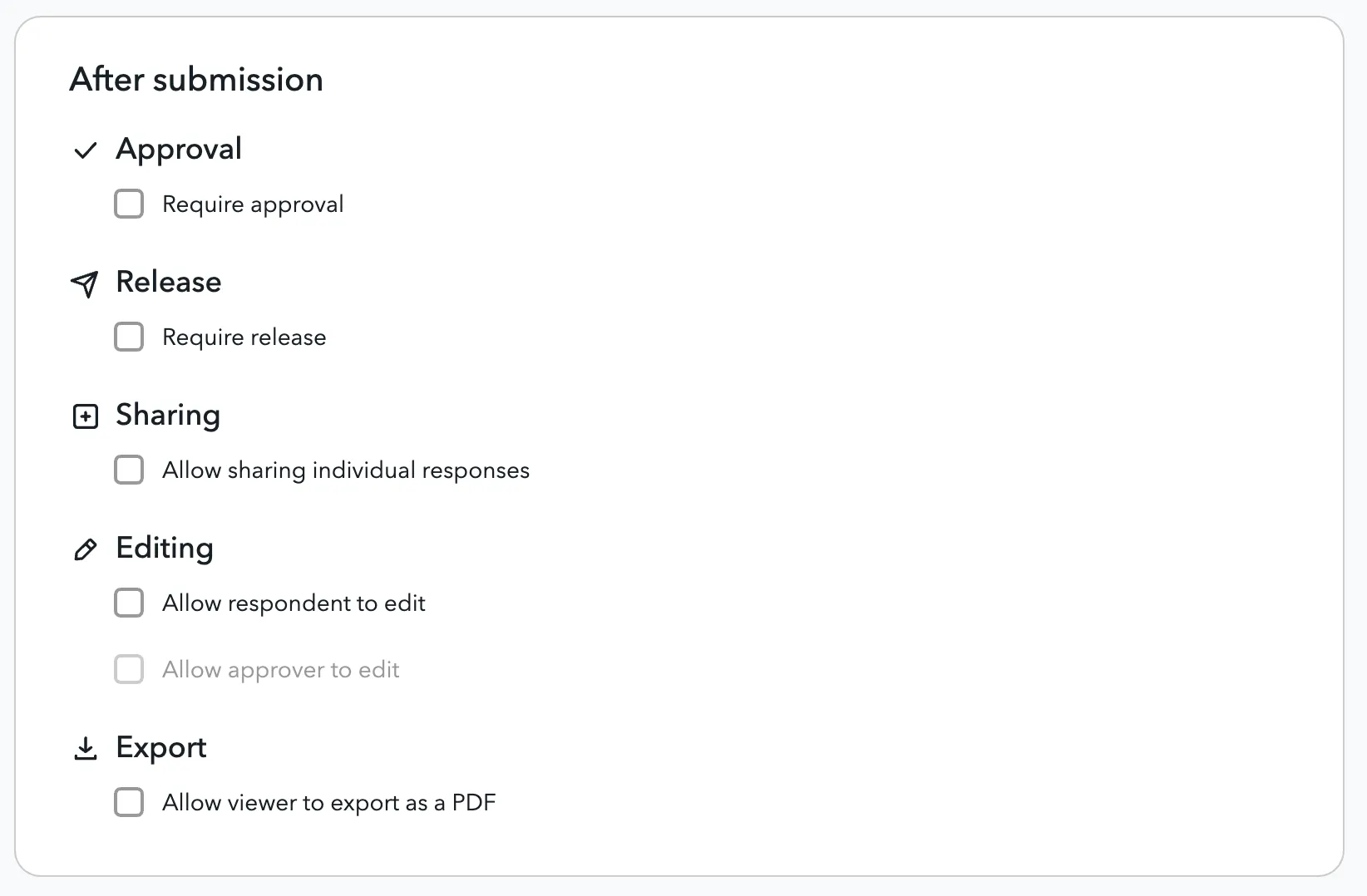Screen dimensions: 1367x896
Task: Click the After submission title
Action: coord(196,80)
